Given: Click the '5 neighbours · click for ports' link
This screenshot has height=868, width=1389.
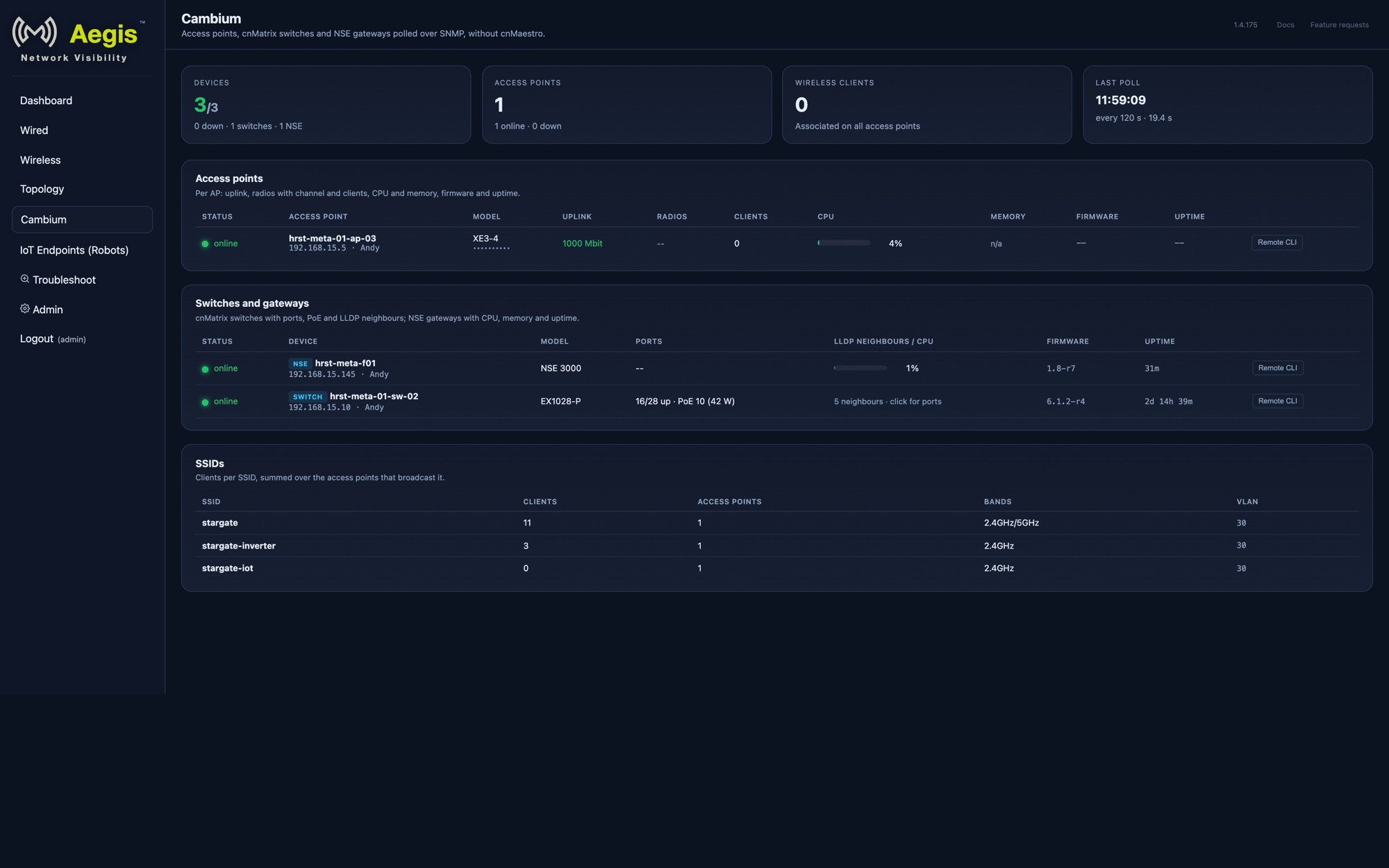Looking at the screenshot, I should coord(888,402).
